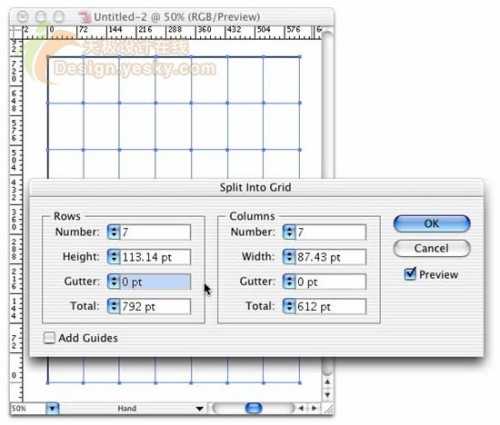Focus the Columns Width field showing 87.43 pt
The height and width of the screenshot is (425, 500).
pyautogui.click(x=331, y=257)
